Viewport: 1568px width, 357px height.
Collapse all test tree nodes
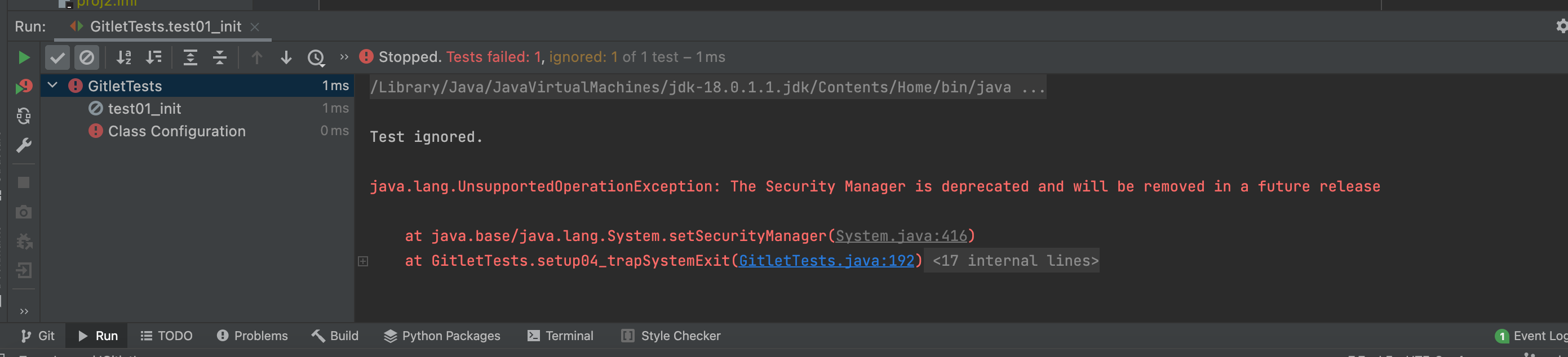[220, 58]
